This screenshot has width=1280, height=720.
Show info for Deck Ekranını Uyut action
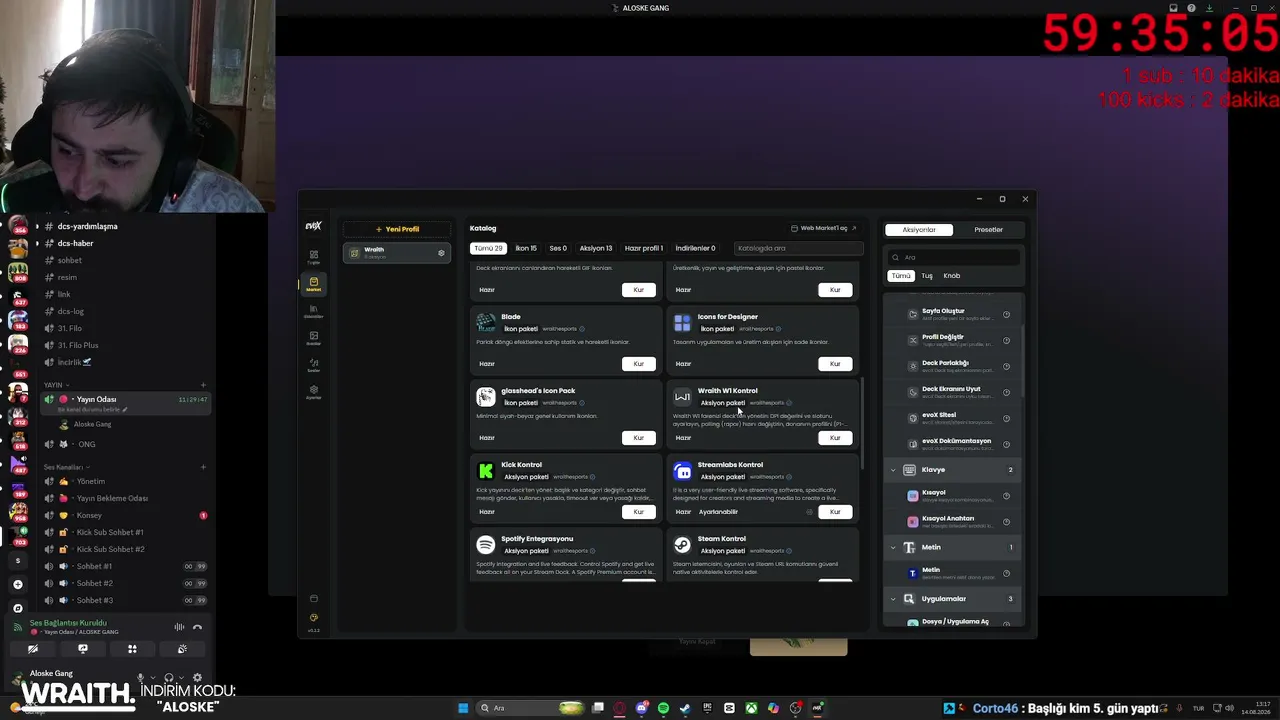(1006, 392)
